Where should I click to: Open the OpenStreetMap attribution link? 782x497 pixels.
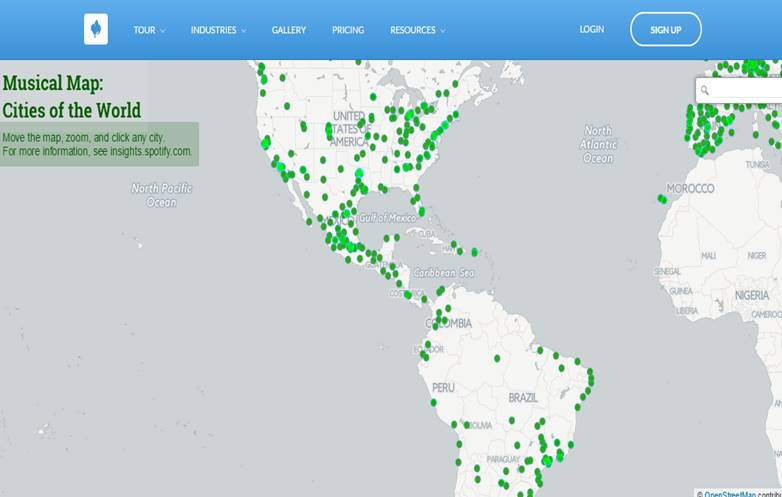(x=730, y=495)
